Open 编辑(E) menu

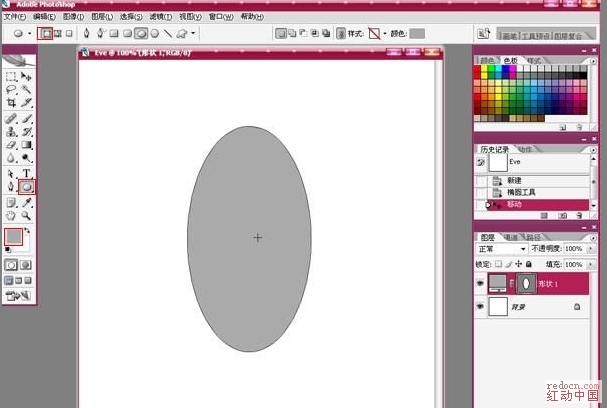point(44,17)
